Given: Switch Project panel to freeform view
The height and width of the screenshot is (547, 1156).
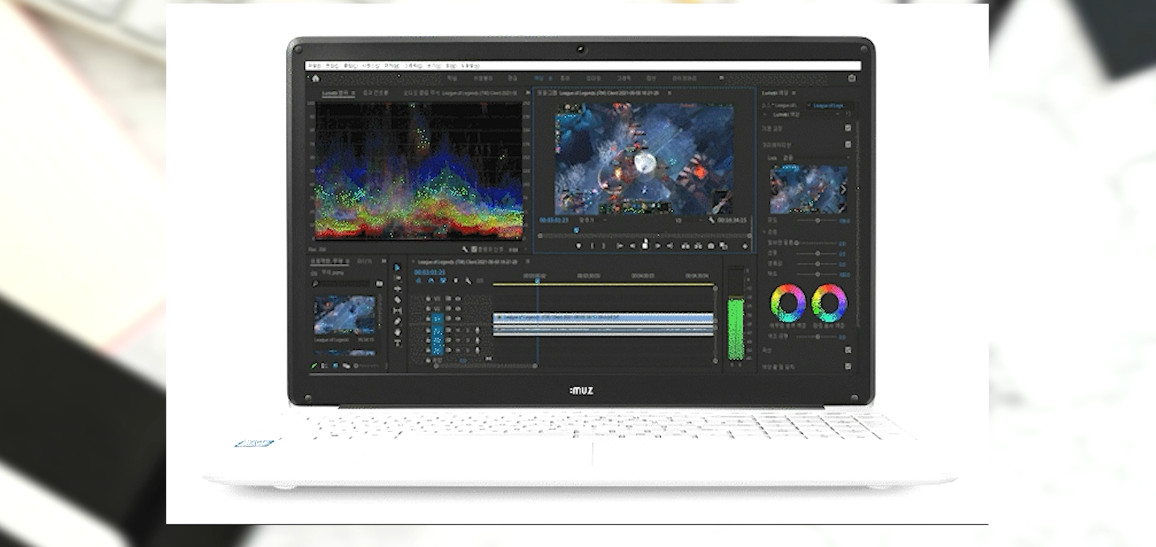Looking at the screenshot, I should [x=347, y=366].
